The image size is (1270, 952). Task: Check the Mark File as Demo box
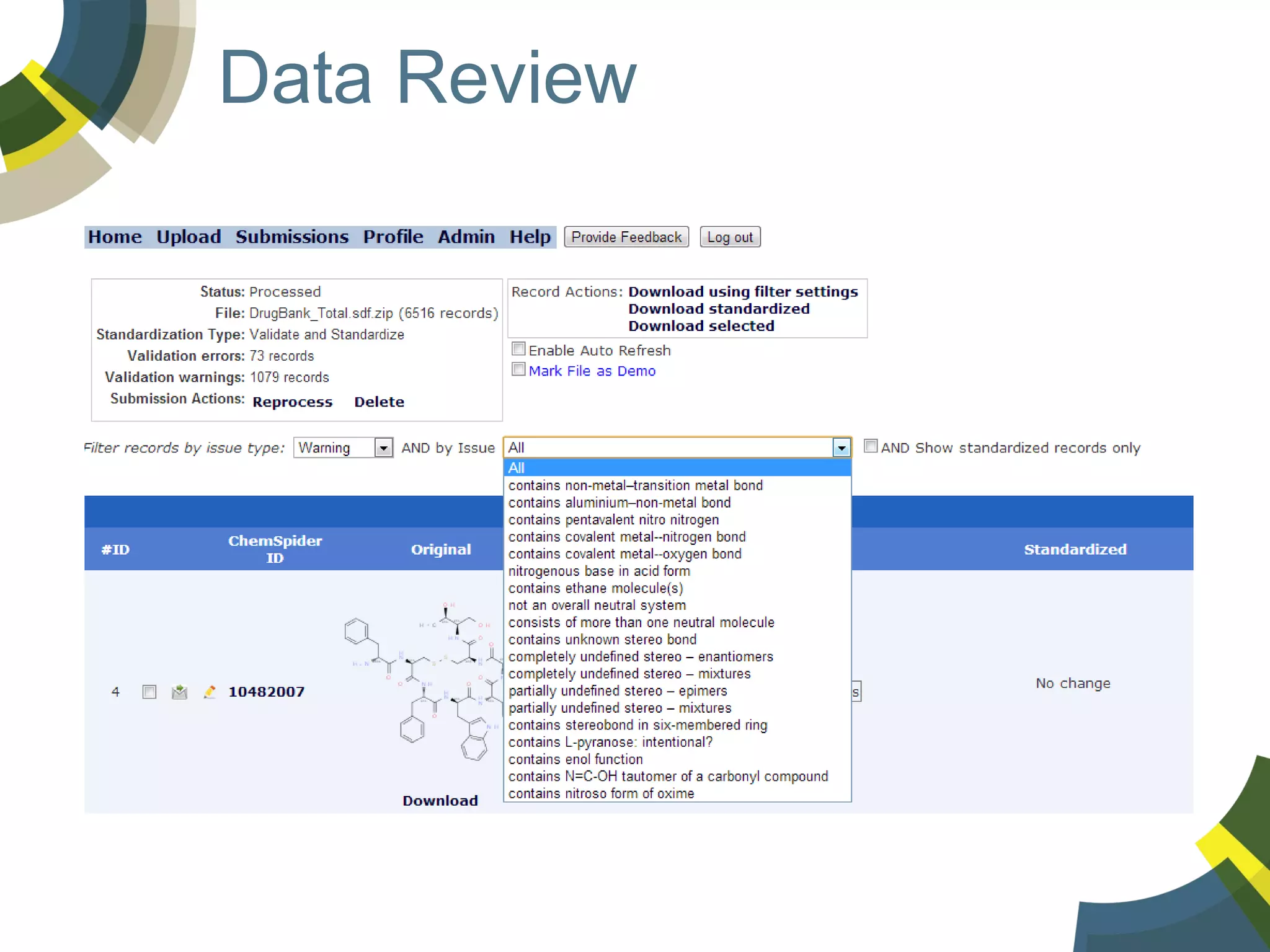click(518, 369)
